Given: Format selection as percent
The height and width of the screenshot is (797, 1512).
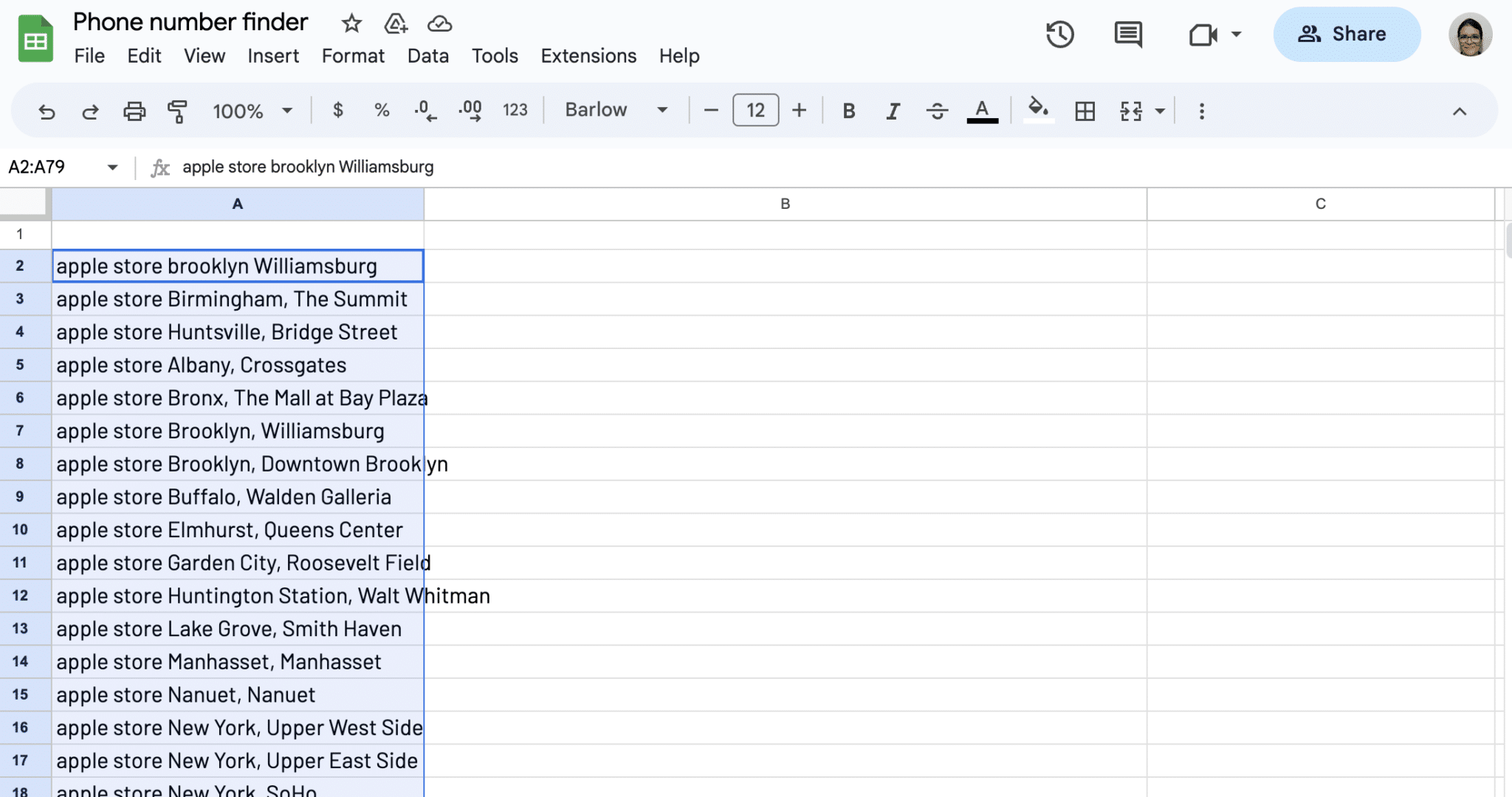Looking at the screenshot, I should pos(382,111).
